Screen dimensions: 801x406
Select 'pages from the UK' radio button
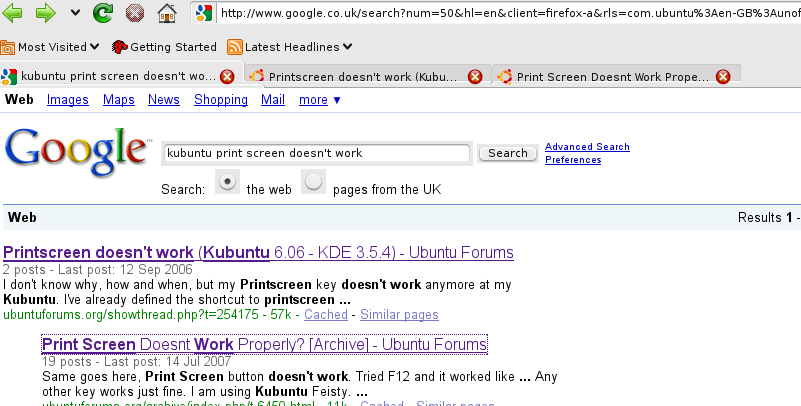(314, 182)
